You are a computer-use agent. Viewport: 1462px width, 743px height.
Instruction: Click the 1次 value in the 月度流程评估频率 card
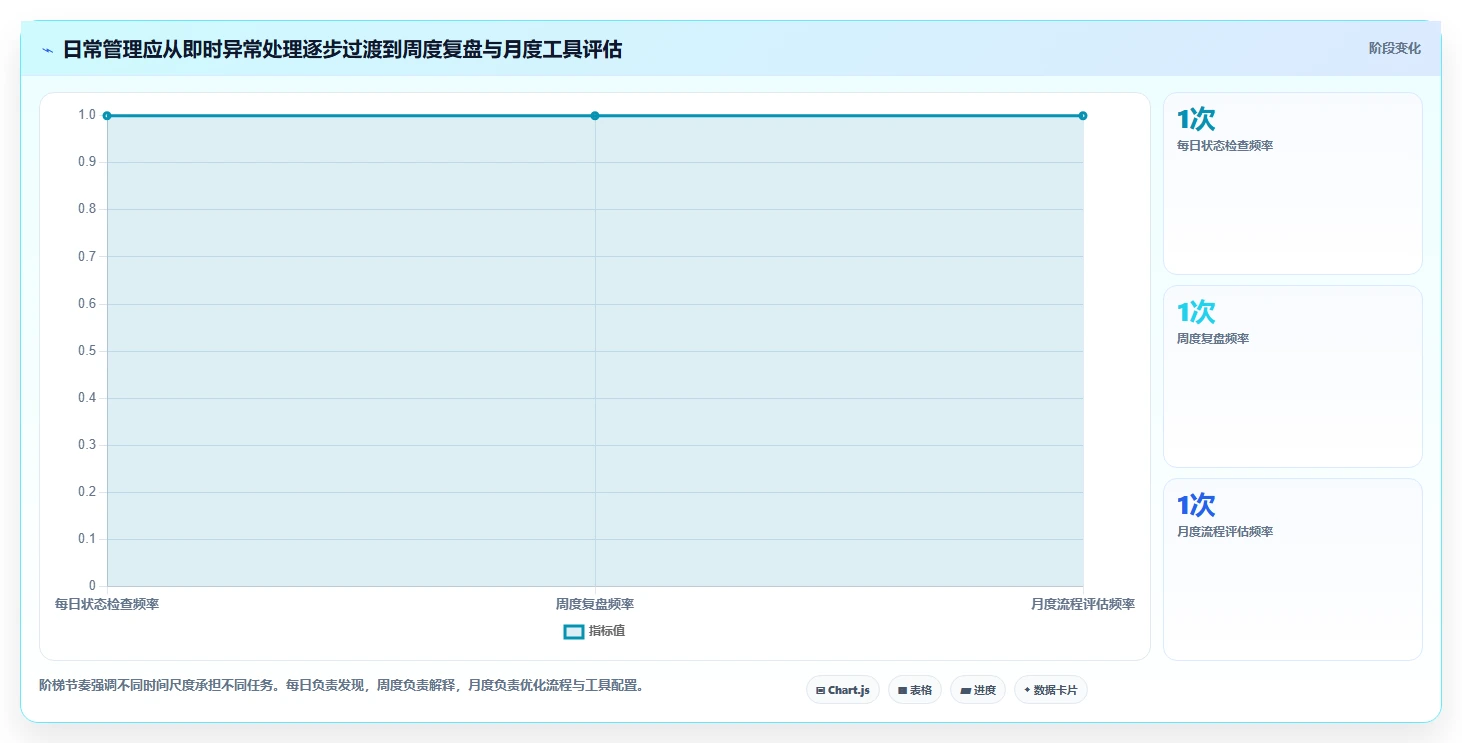1196,505
